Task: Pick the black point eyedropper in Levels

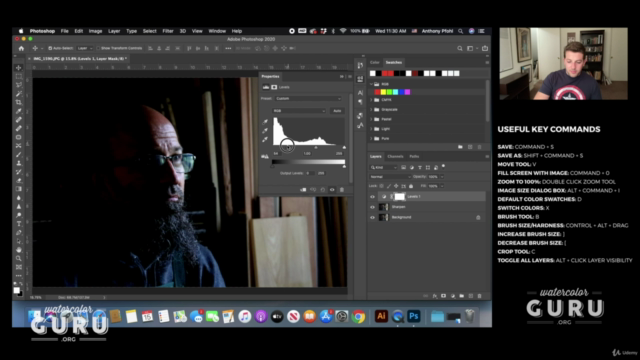Action: (265, 122)
